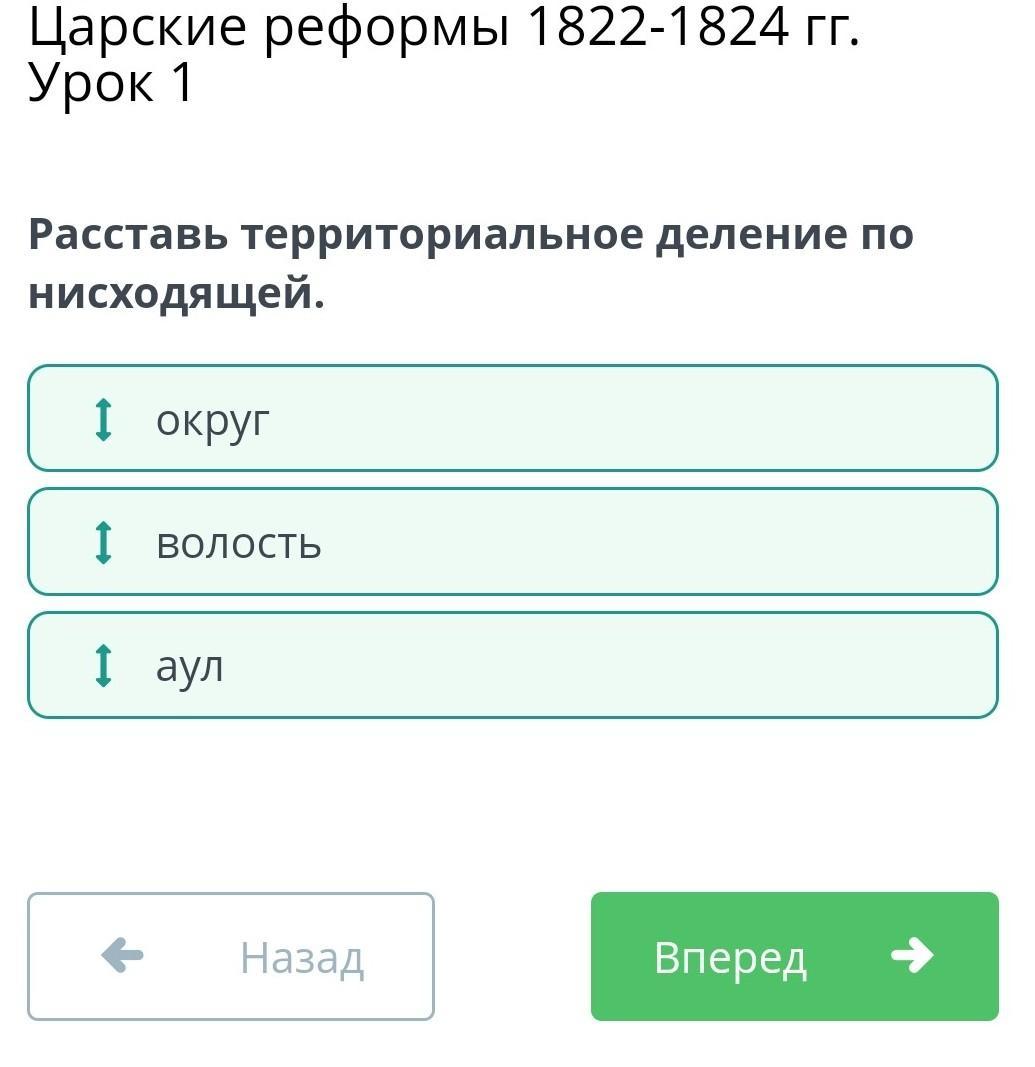Click the reorder arrow icon beside аул
Image resolution: width=1035 pixels, height=1067 pixels.
click(x=103, y=666)
